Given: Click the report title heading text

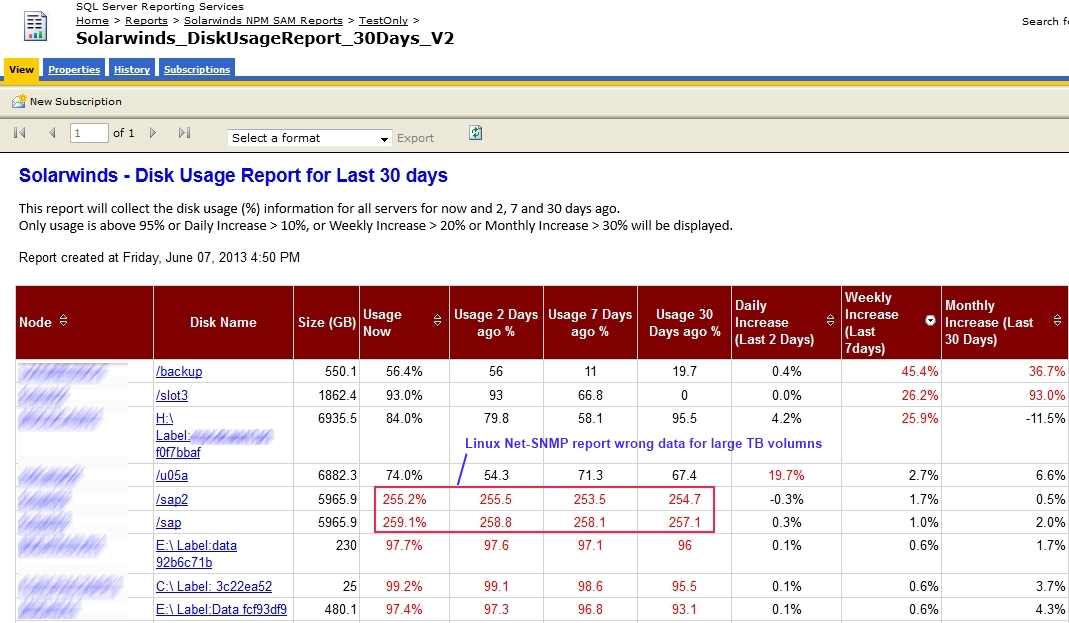Looking at the screenshot, I should (x=233, y=175).
